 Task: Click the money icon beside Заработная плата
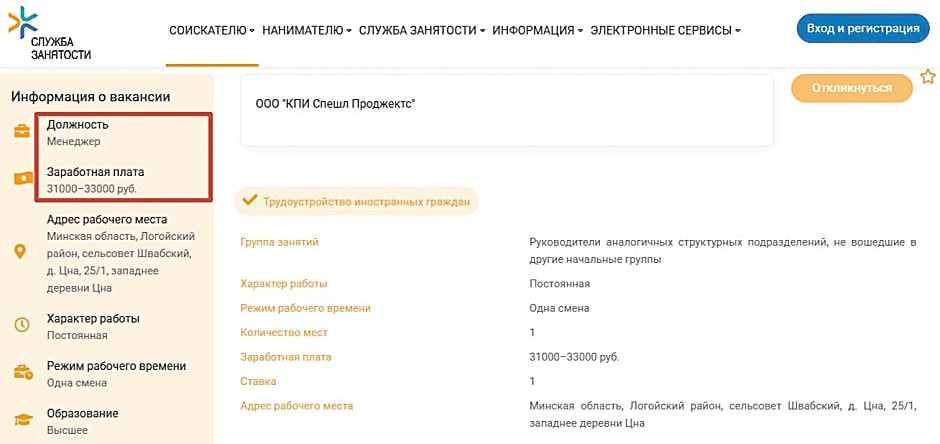click(21, 178)
